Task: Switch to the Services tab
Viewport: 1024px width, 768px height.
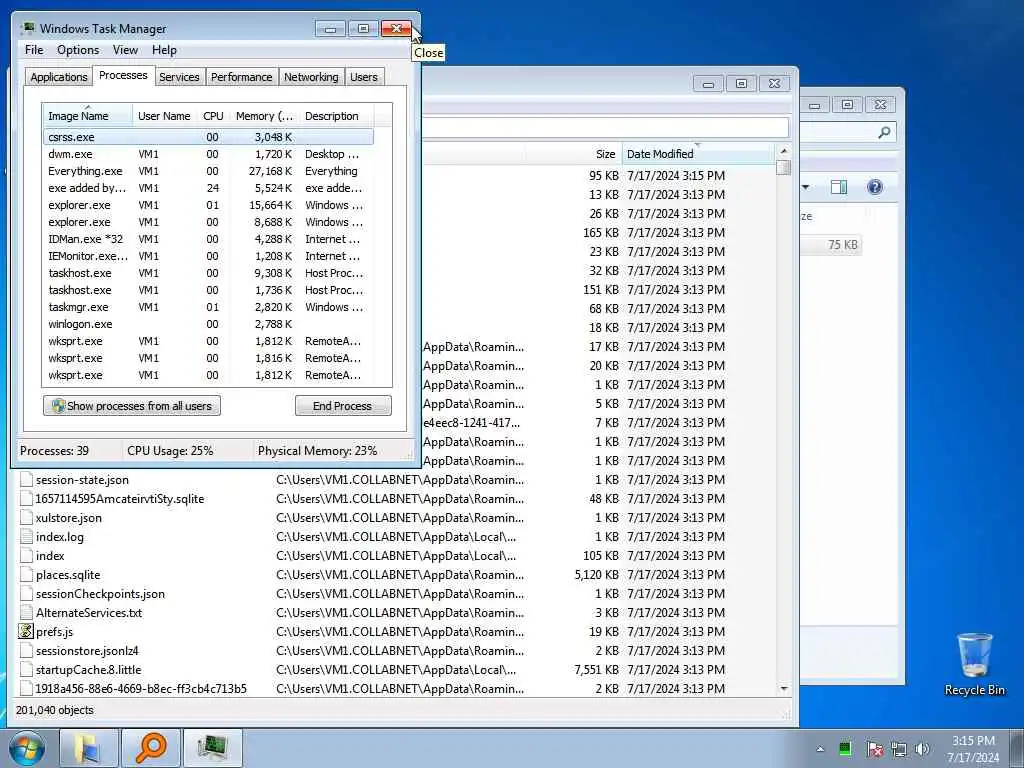Action: click(x=179, y=77)
